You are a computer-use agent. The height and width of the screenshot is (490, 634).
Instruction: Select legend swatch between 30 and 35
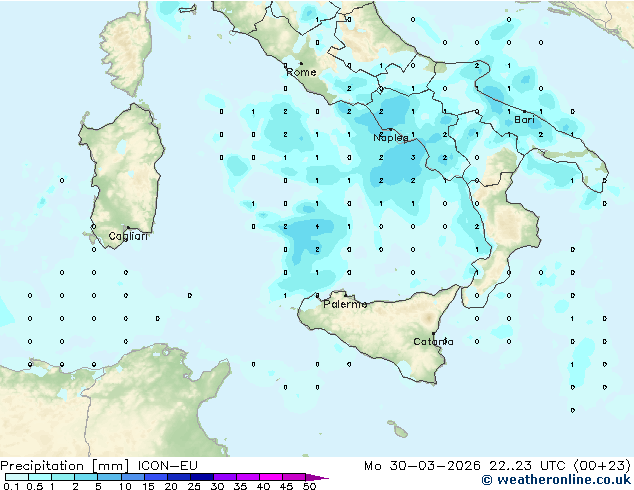[x=224, y=477]
